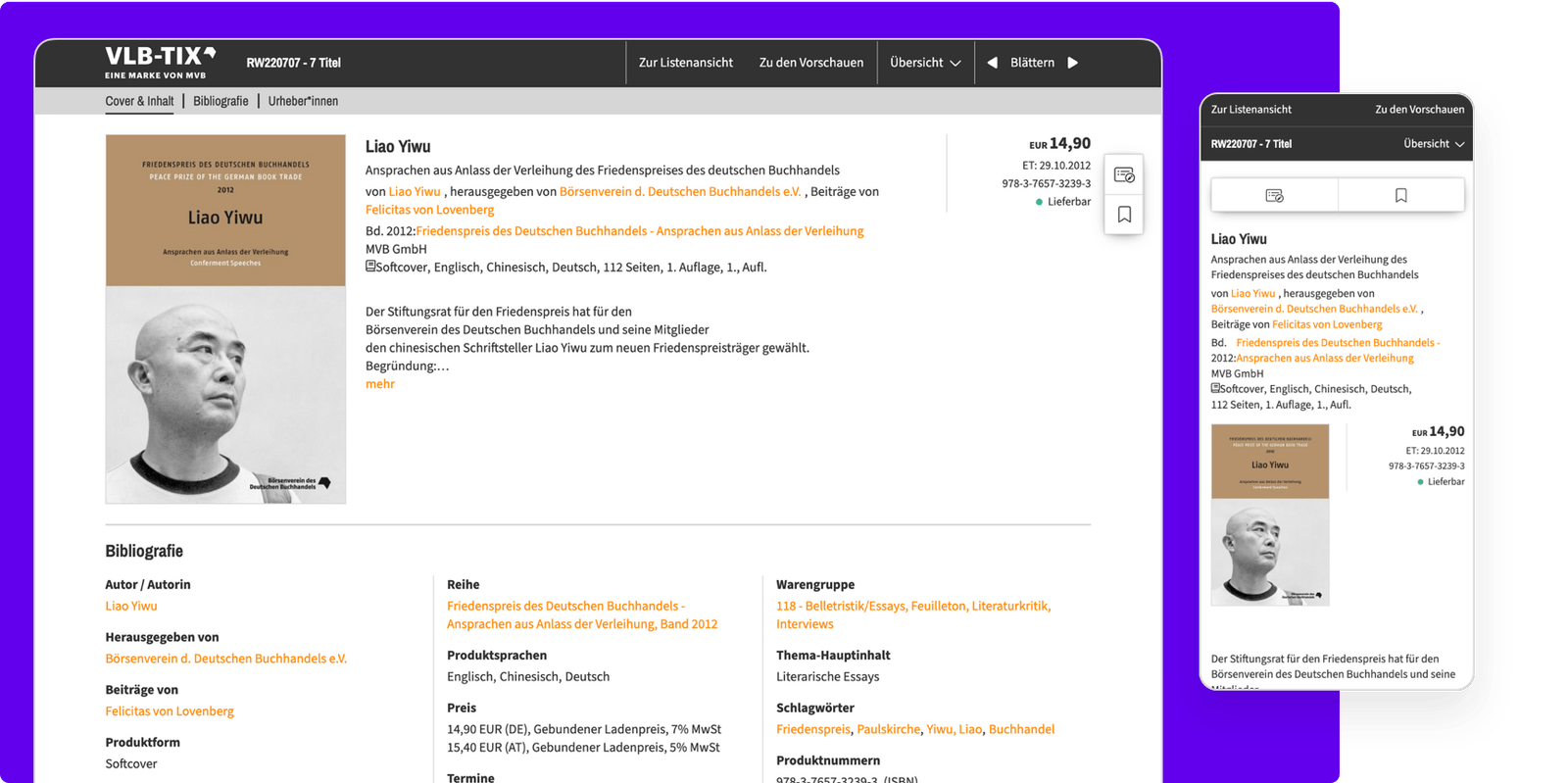
Task: Open the author link Liao Yiwu after 'von'
Action: coord(415,192)
